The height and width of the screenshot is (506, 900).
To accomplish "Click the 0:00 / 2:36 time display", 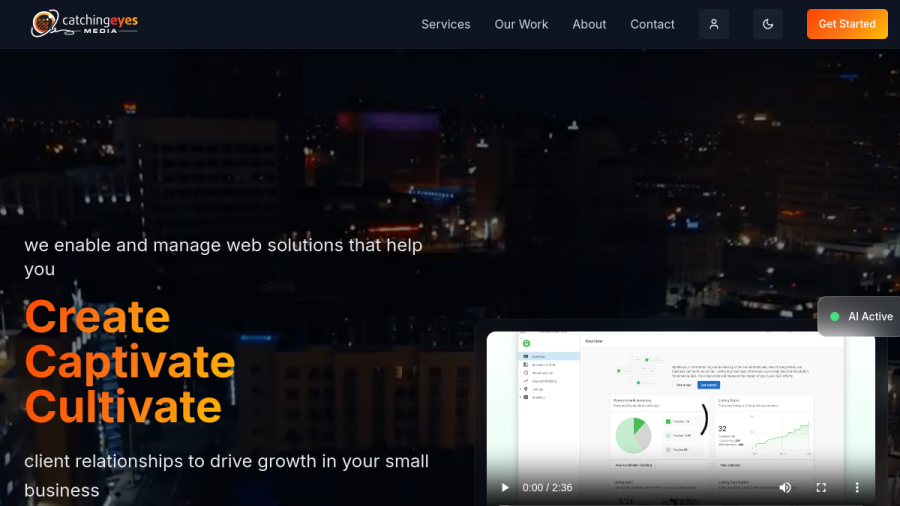I will [547, 488].
